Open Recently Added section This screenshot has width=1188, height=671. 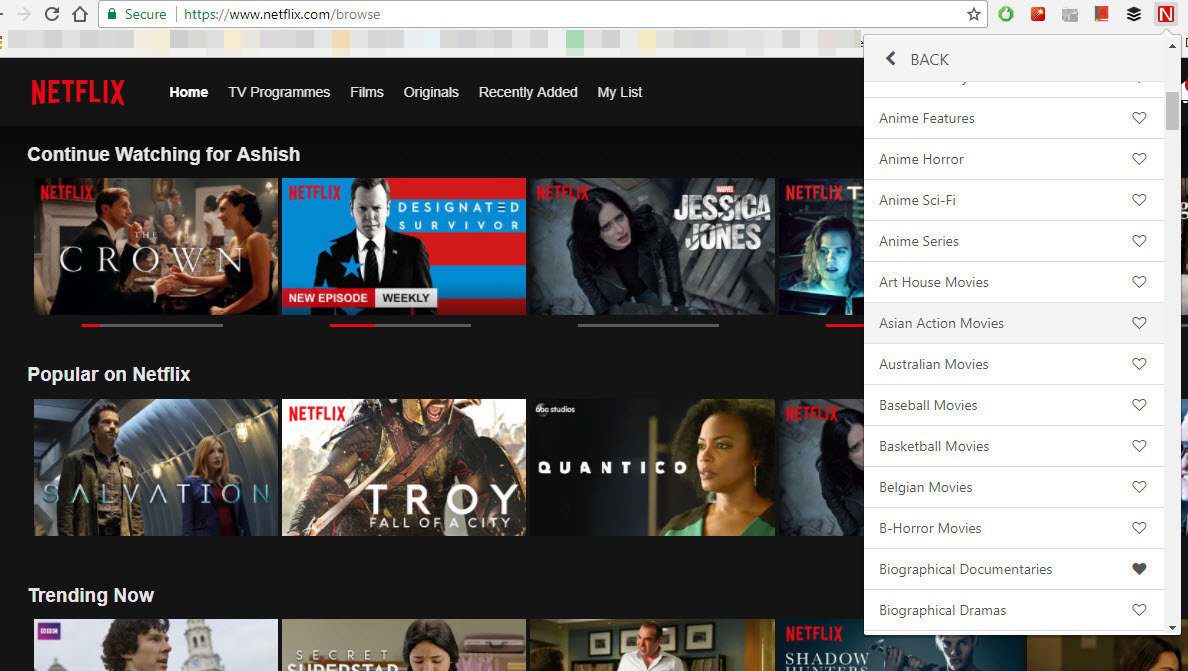(x=528, y=92)
